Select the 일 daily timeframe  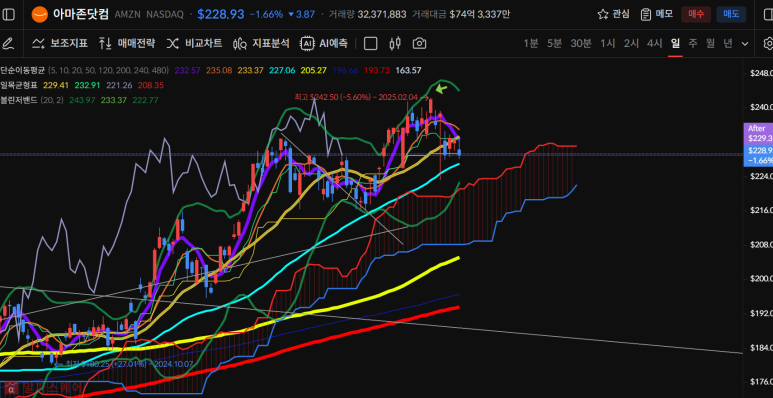coord(675,43)
